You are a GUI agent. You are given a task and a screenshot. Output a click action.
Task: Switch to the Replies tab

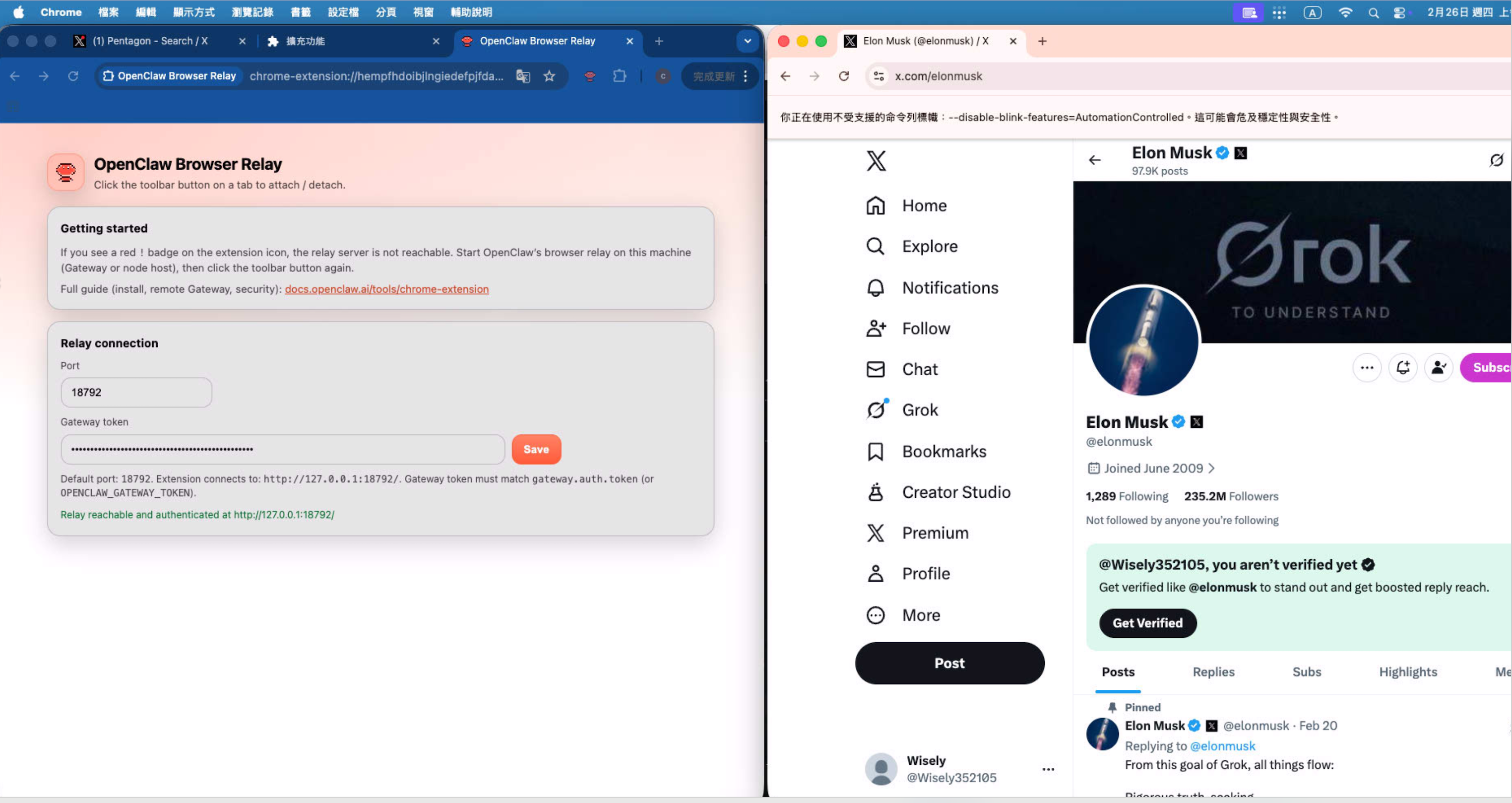tap(1213, 671)
